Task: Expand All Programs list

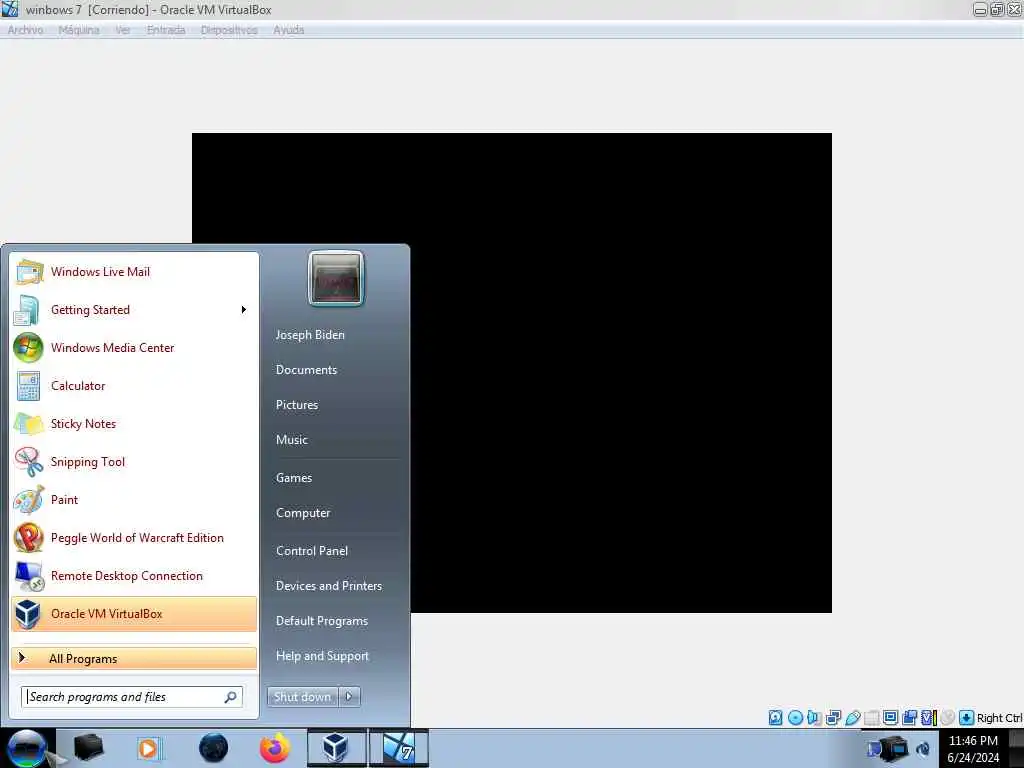Action: pos(134,658)
